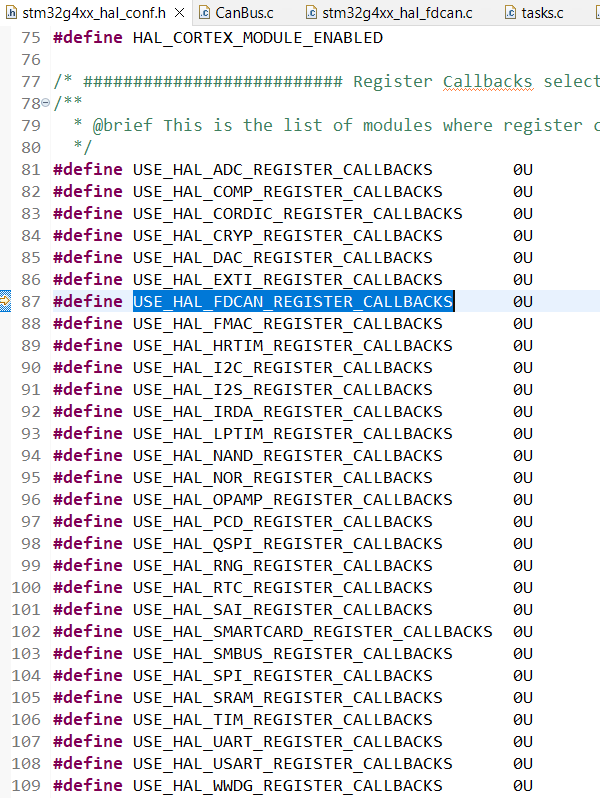Close the stm32g4xx_hal_conf.h tab
The height and width of the screenshot is (798, 600).
pyautogui.click(x=180, y=13)
